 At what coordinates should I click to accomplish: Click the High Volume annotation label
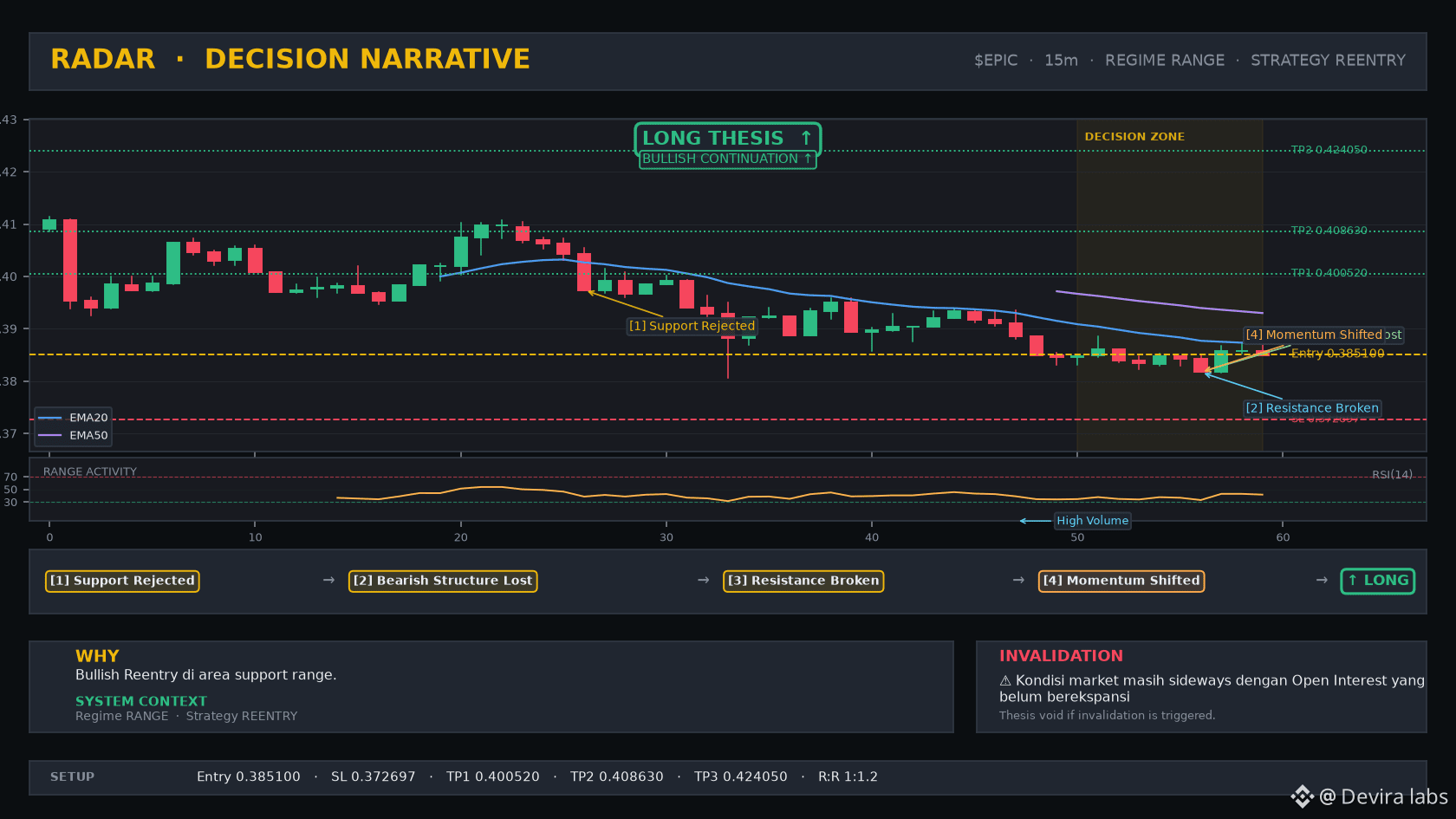[1092, 521]
